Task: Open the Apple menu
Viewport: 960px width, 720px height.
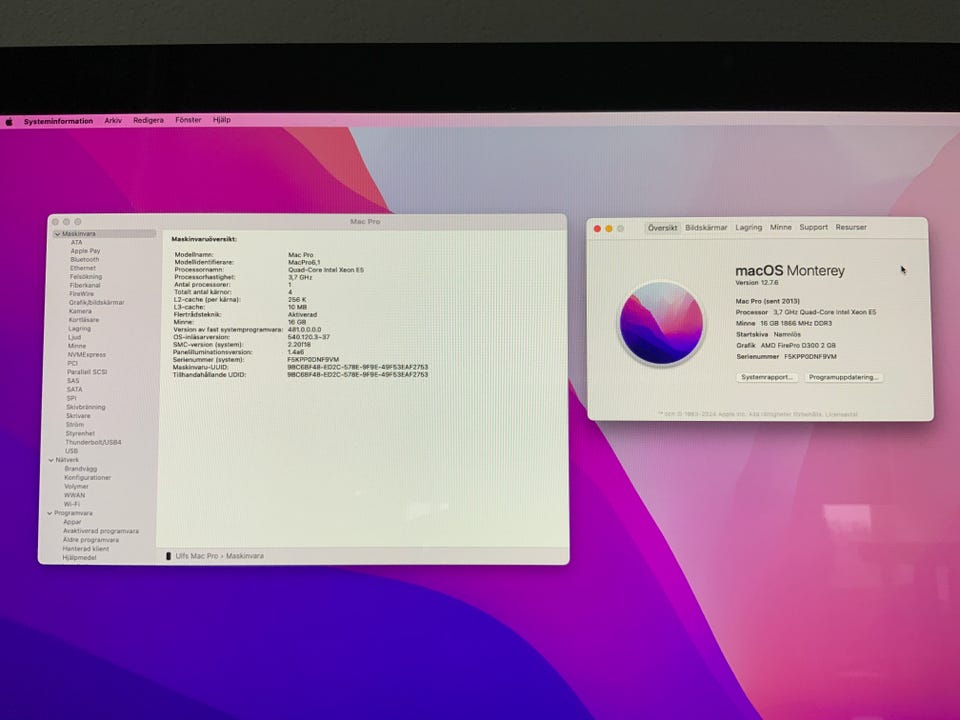Action: [10, 121]
